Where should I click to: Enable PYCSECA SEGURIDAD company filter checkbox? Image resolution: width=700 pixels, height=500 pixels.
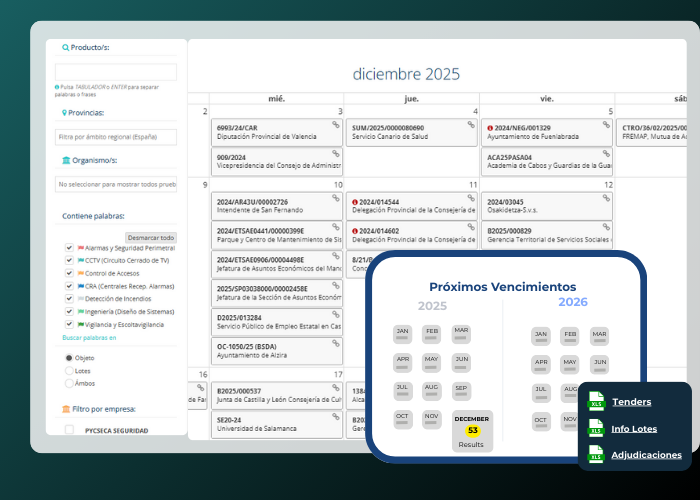(69, 430)
